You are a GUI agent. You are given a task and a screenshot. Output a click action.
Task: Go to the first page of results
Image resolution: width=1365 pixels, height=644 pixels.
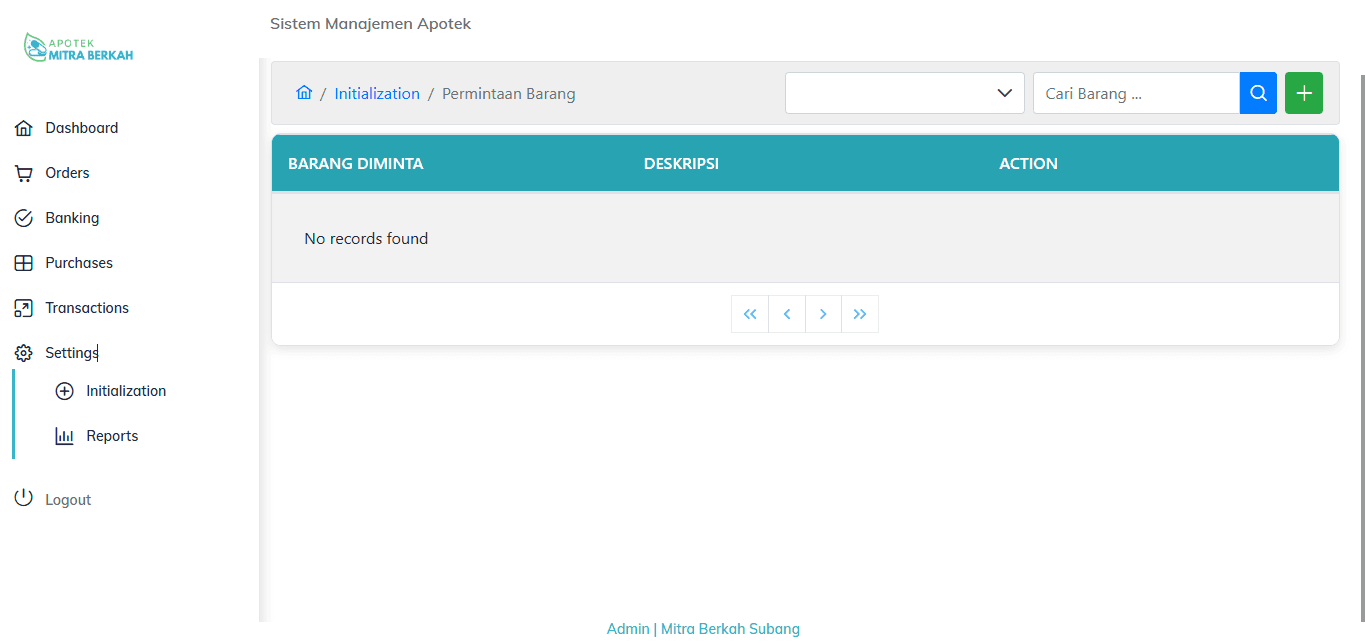tap(750, 314)
